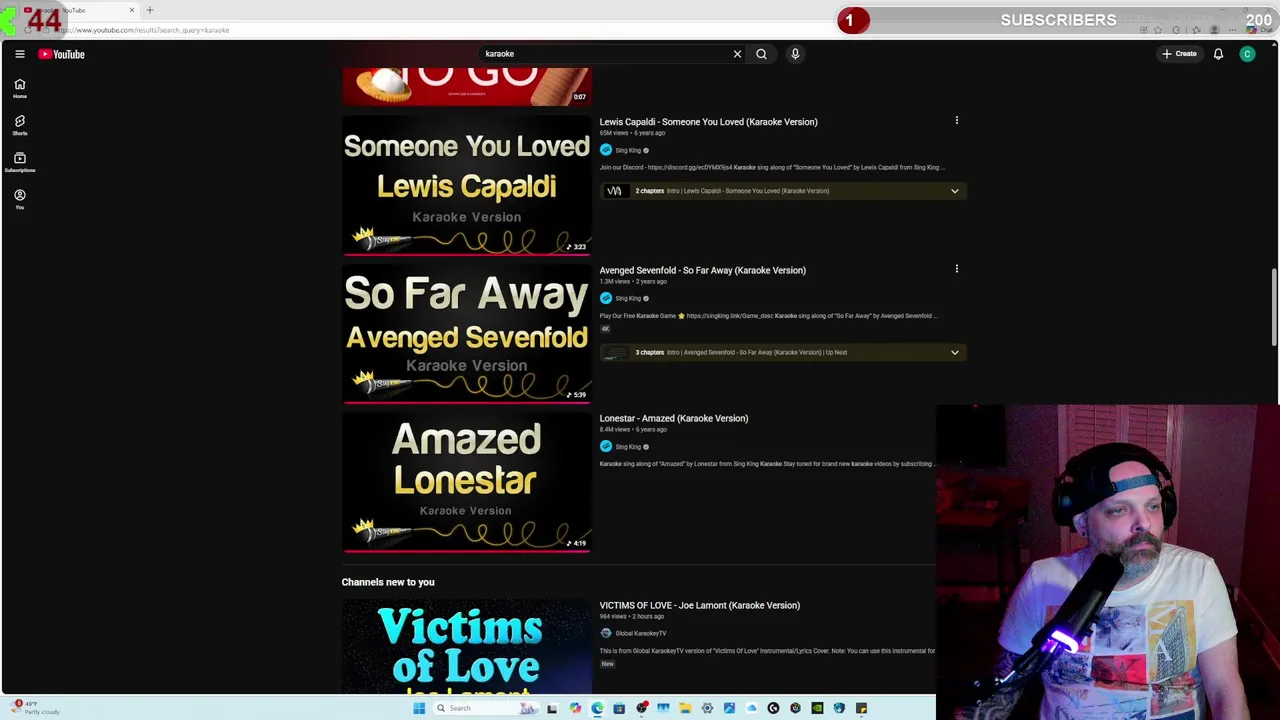
Task: Open Sticky Notes from the taskbar
Action: pos(861,708)
